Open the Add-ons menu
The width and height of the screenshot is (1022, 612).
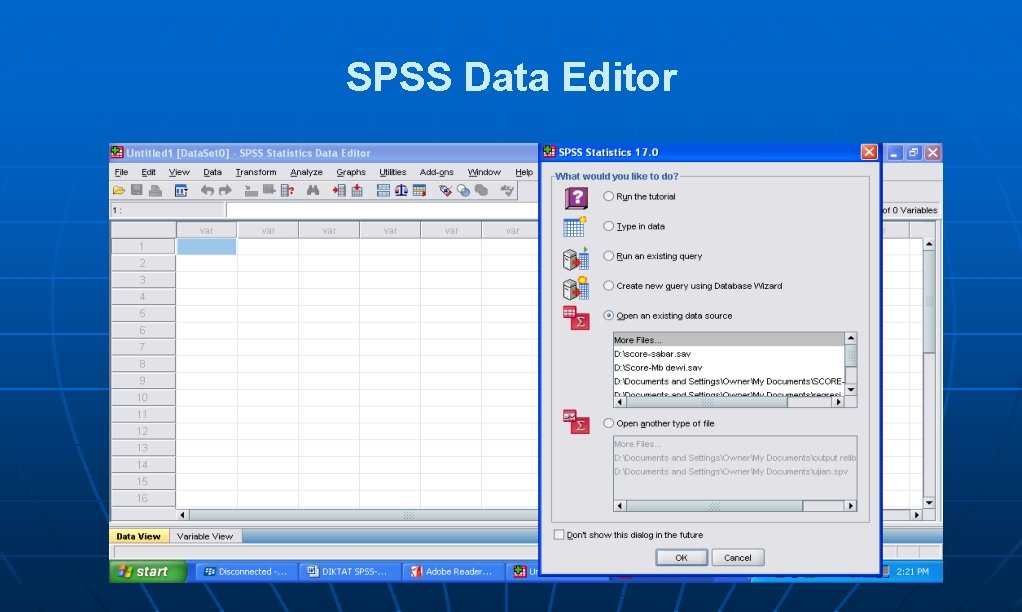pyautogui.click(x=436, y=172)
